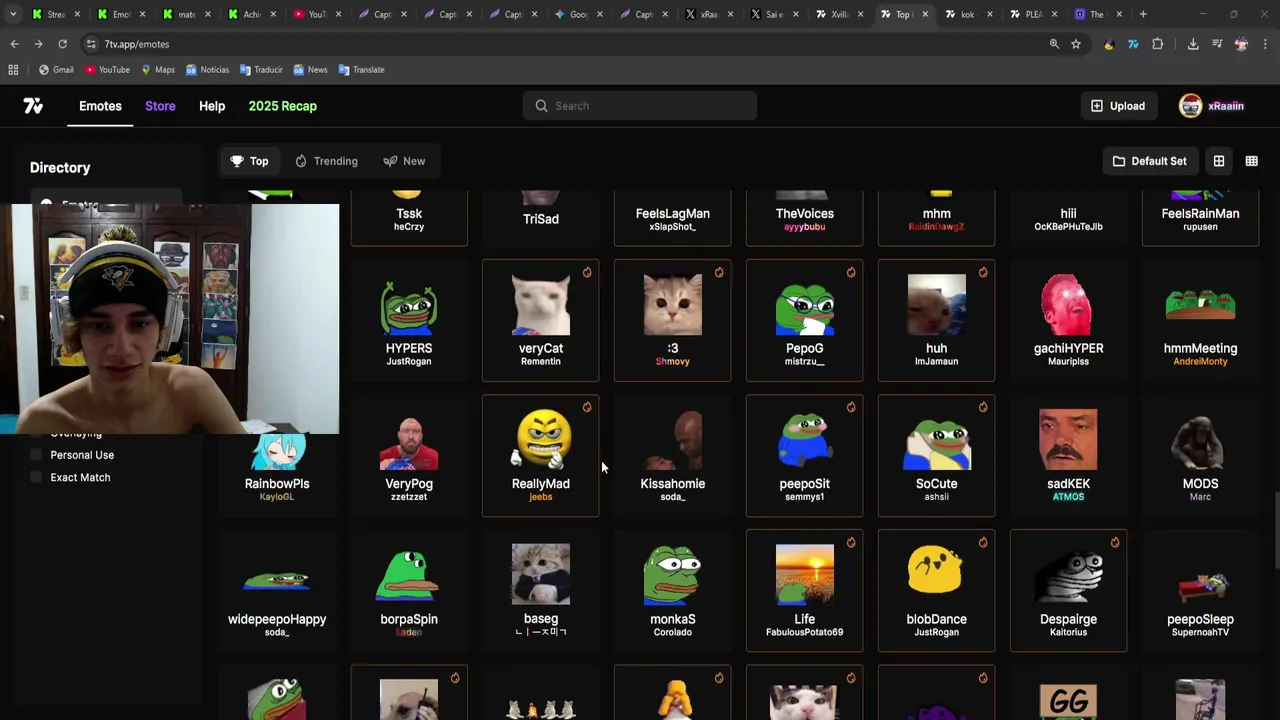Image resolution: width=1280 pixels, height=720 pixels.
Task: Open the MODS emote
Action: pos(1201,456)
